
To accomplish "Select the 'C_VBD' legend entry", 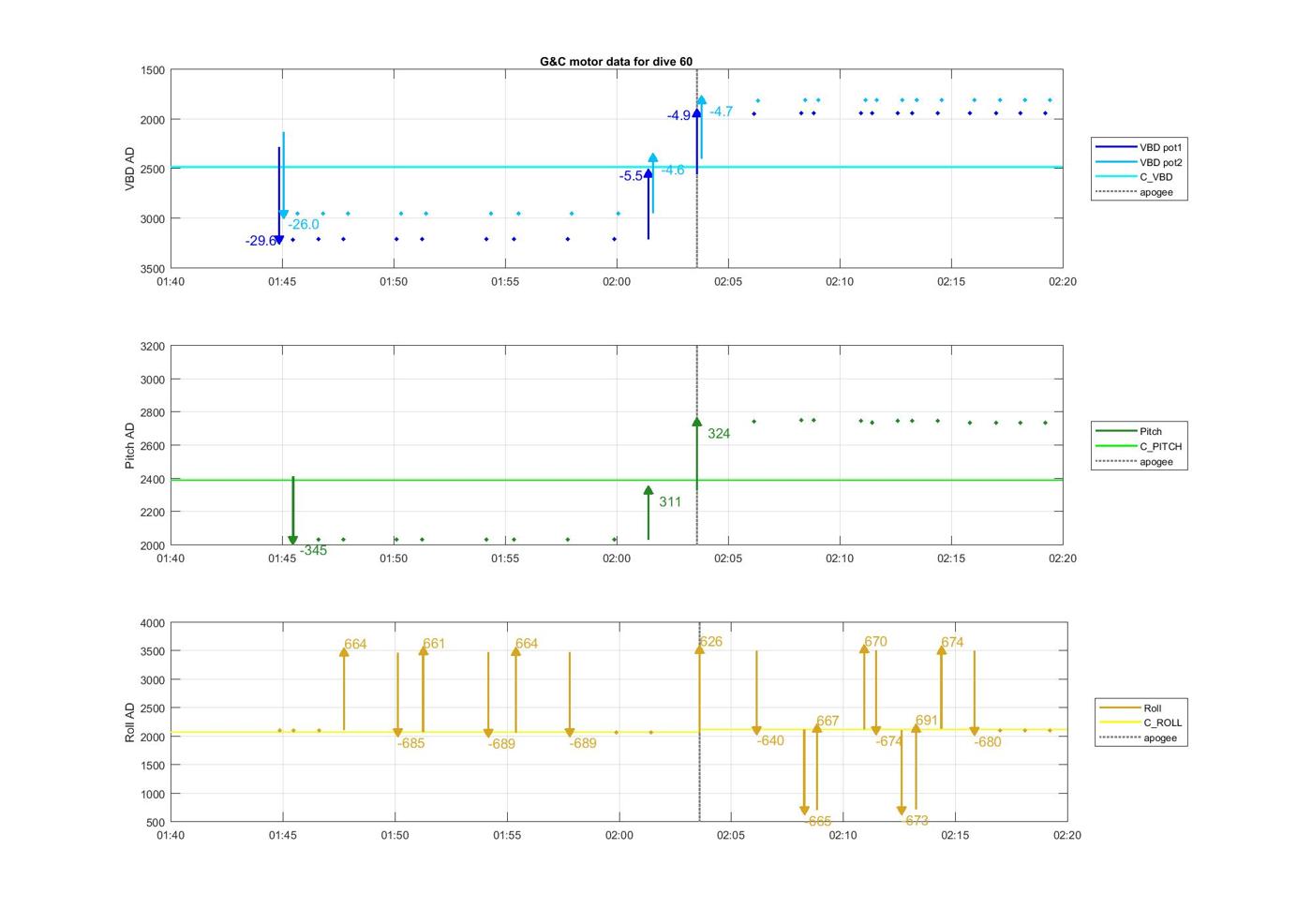I will [x=1133, y=177].
